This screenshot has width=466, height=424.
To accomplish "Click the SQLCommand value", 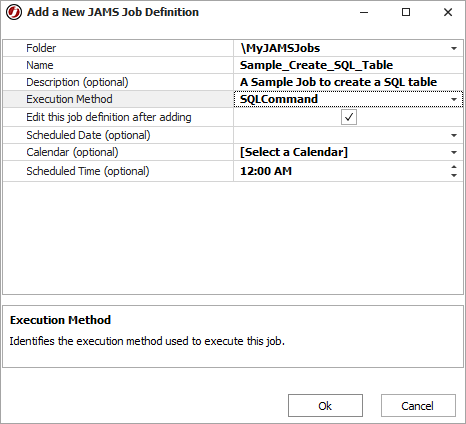I will coord(279,99).
